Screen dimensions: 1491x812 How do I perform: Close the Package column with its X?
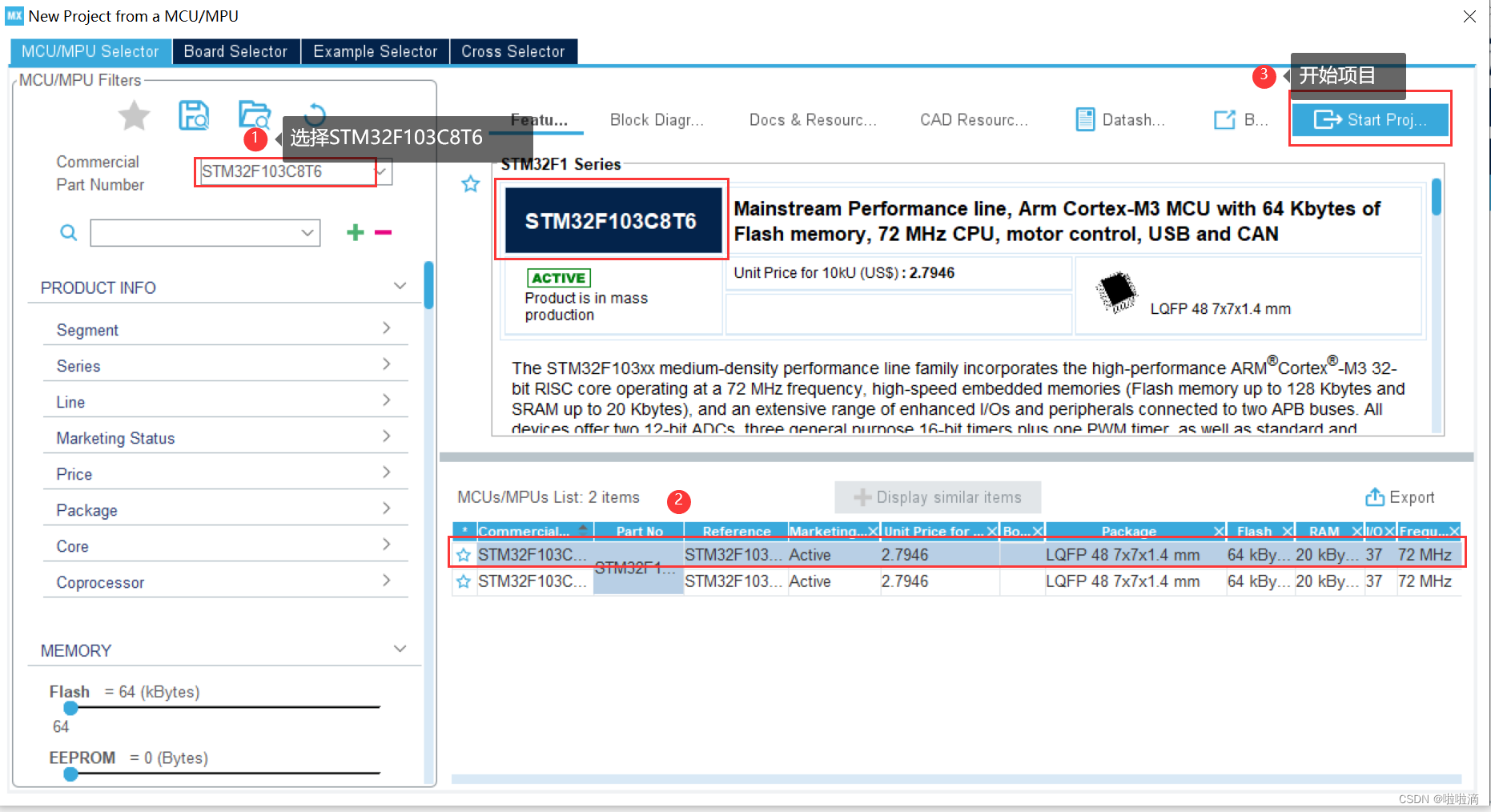[1219, 531]
